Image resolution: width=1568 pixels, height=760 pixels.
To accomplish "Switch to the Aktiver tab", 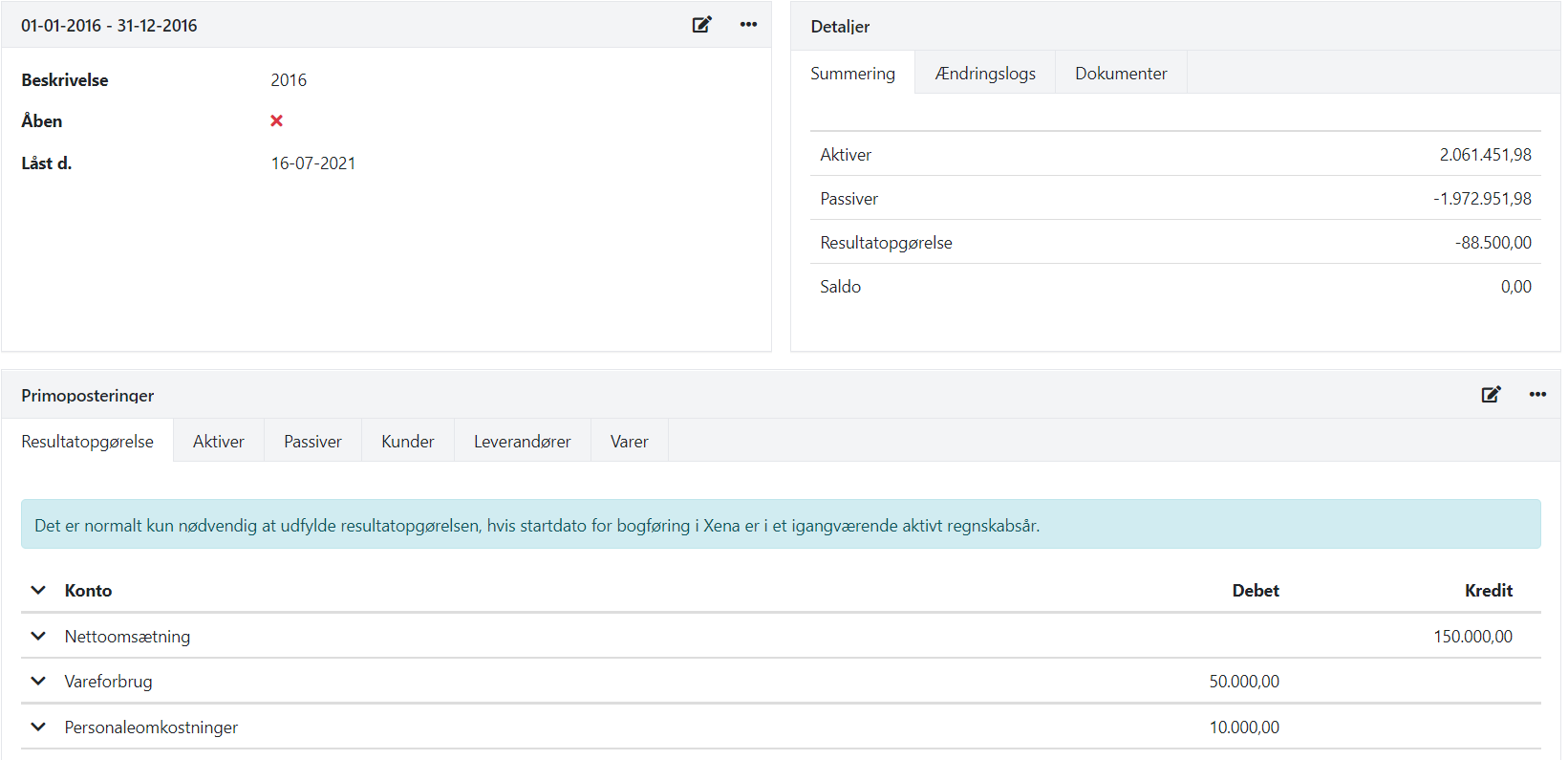I will click(219, 442).
